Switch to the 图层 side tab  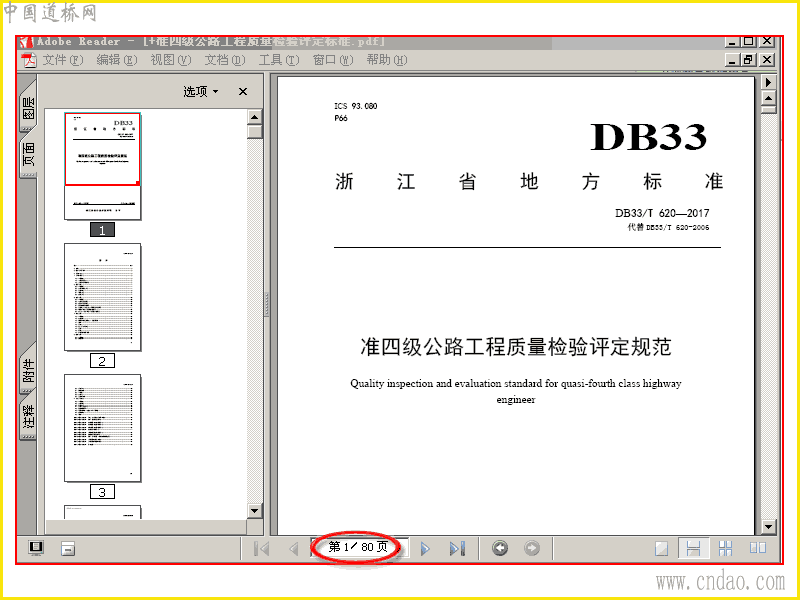pyautogui.click(x=29, y=106)
